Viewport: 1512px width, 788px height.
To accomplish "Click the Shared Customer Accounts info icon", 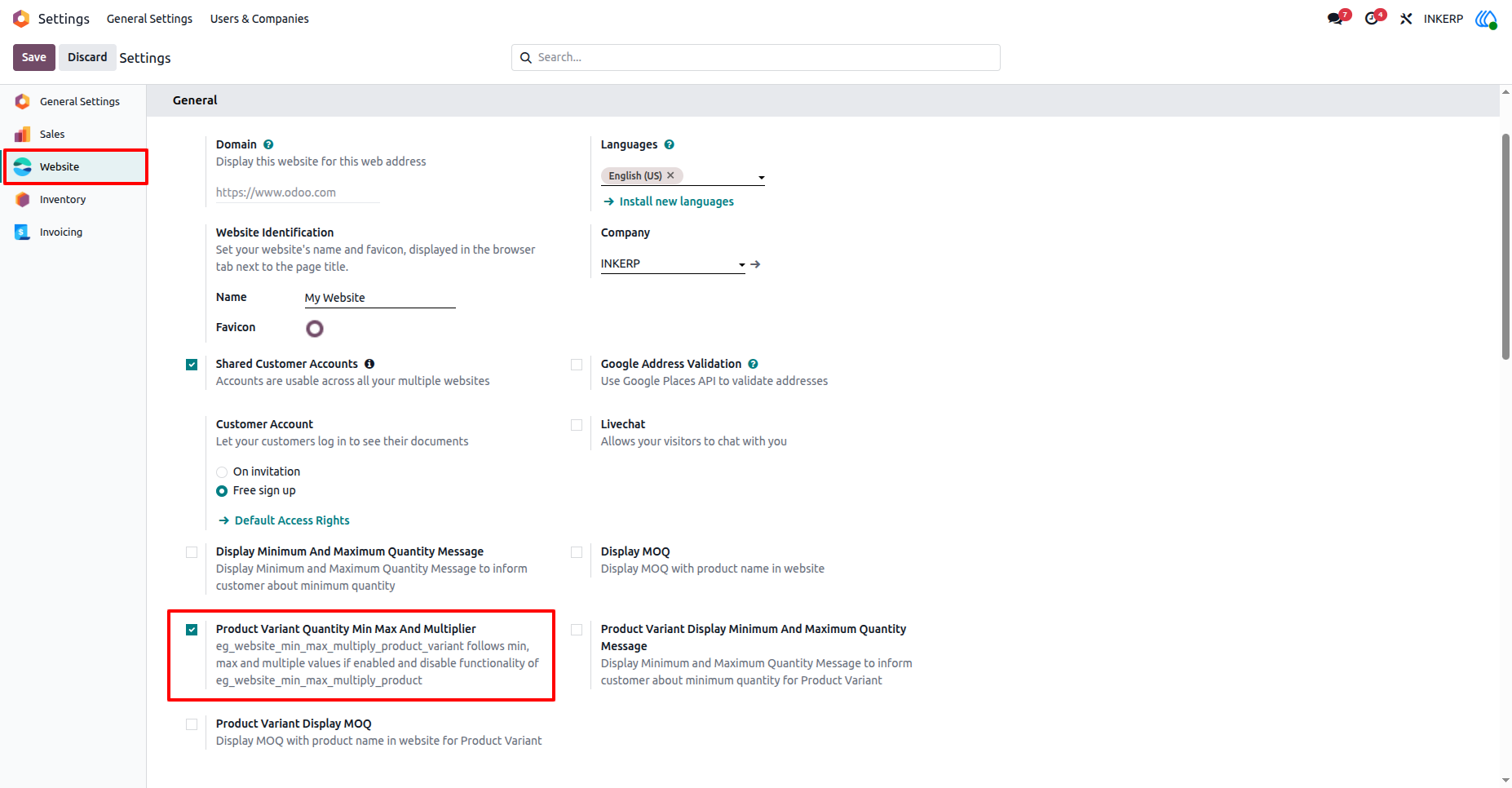I will pyautogui.click(x=369, y=364).
